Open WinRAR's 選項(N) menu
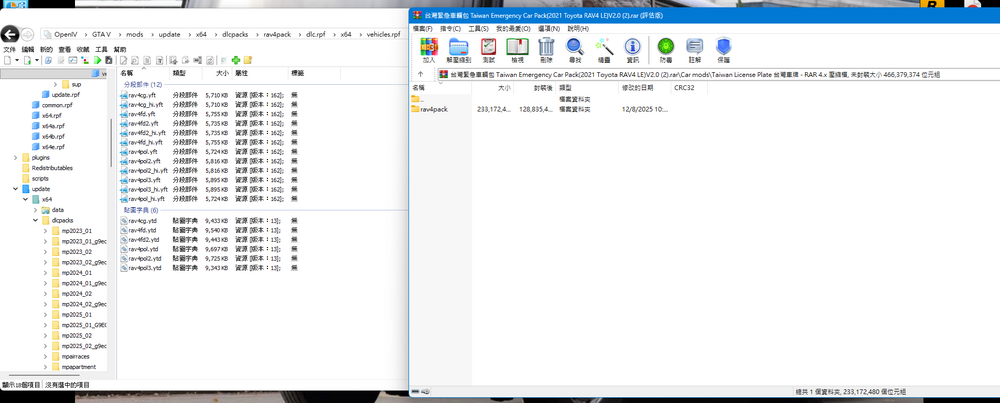 [548, 29]
